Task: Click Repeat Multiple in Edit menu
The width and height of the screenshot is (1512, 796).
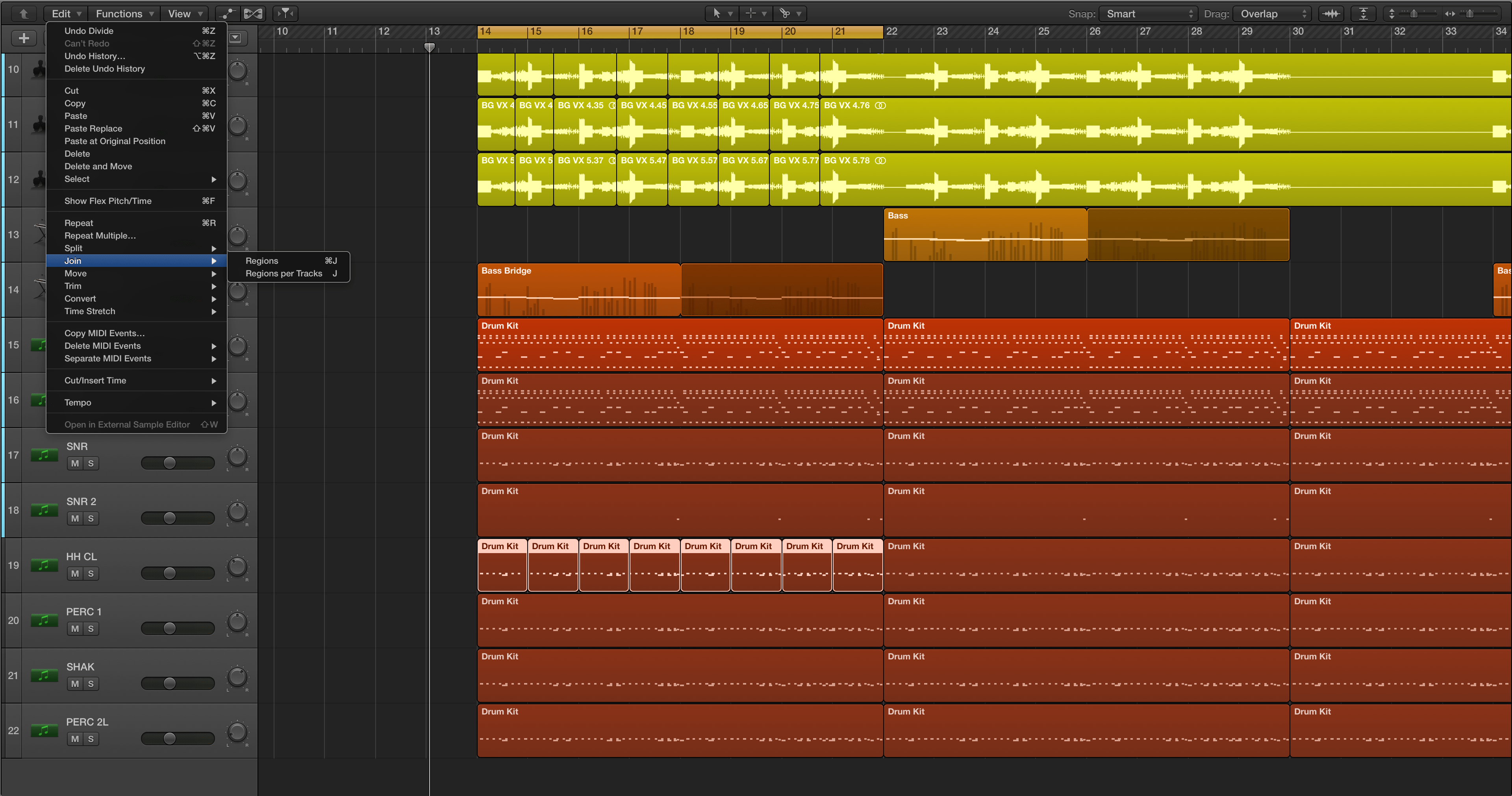Action: coord(101,235)
